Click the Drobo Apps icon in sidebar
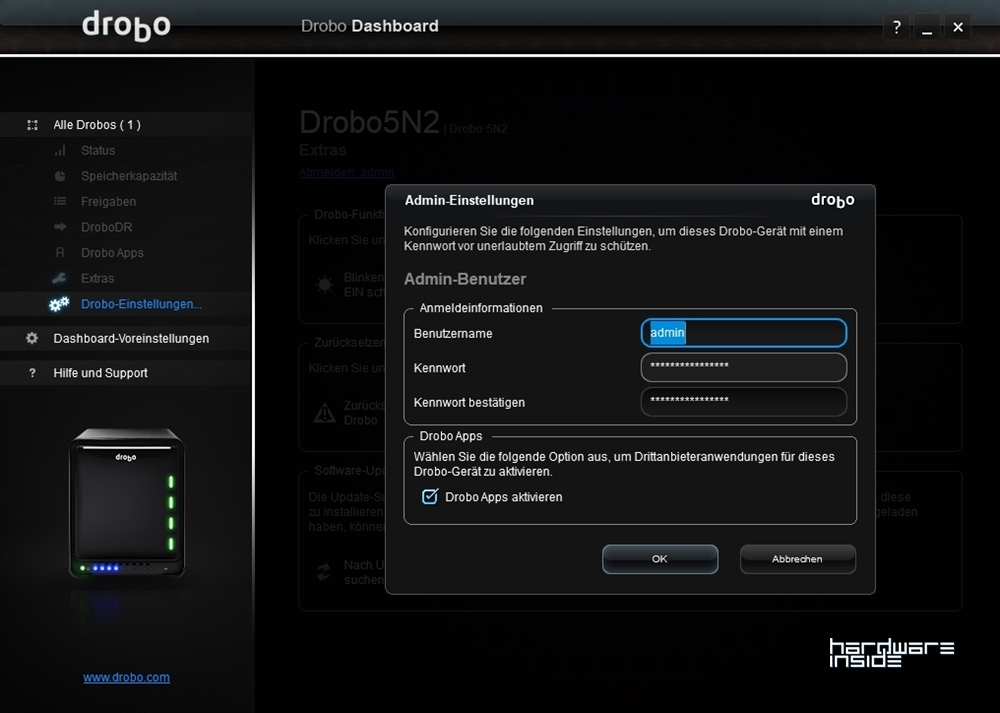This screenshot has width=1000, height=713. [x=60, y=253]
